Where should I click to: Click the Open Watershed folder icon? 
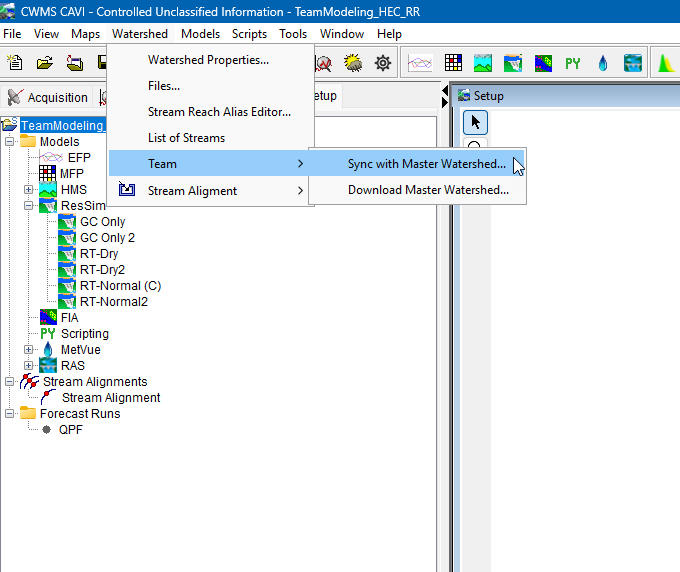[45, 63]
